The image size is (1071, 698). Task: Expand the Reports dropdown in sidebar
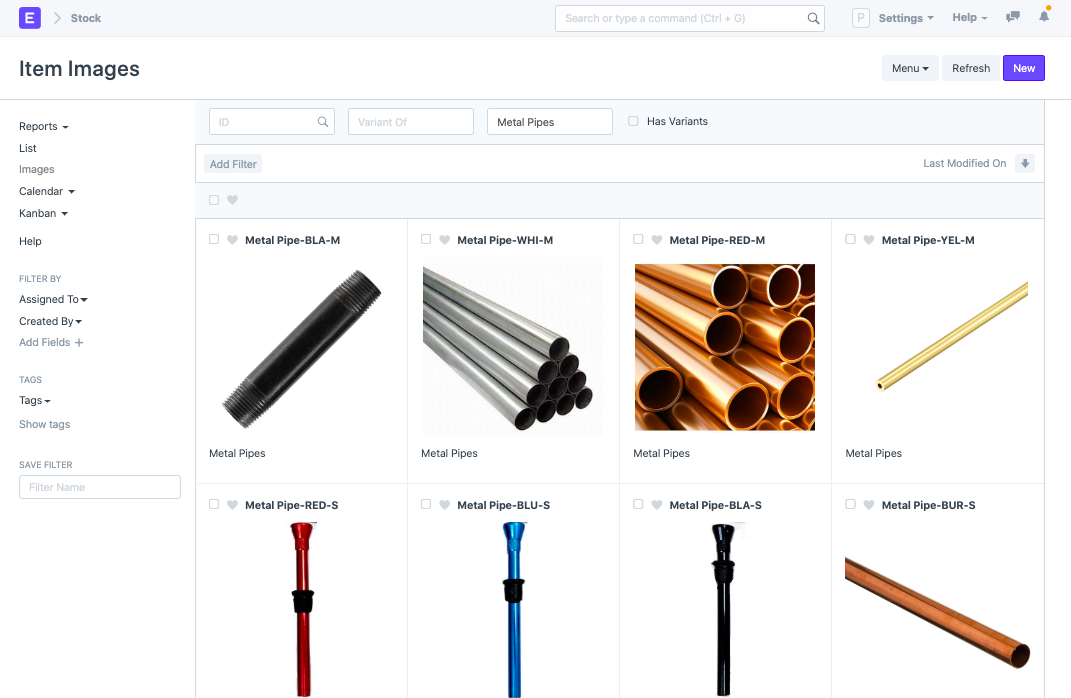44,126
